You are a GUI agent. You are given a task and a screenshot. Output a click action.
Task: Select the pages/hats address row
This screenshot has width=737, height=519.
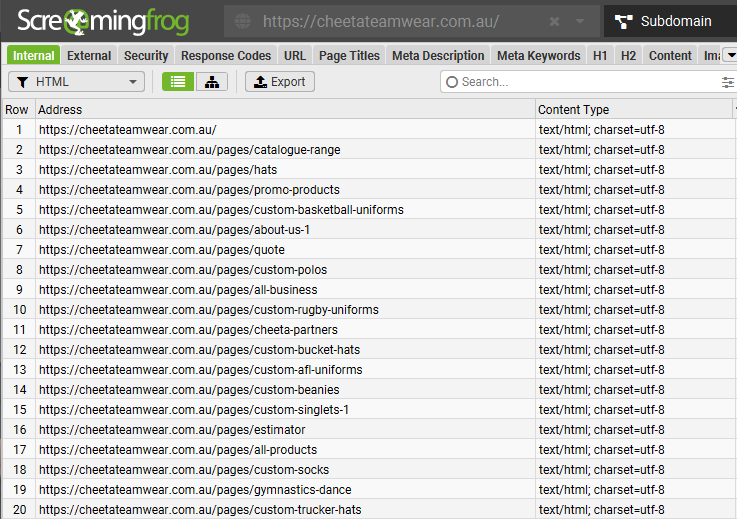coord(285,170)
